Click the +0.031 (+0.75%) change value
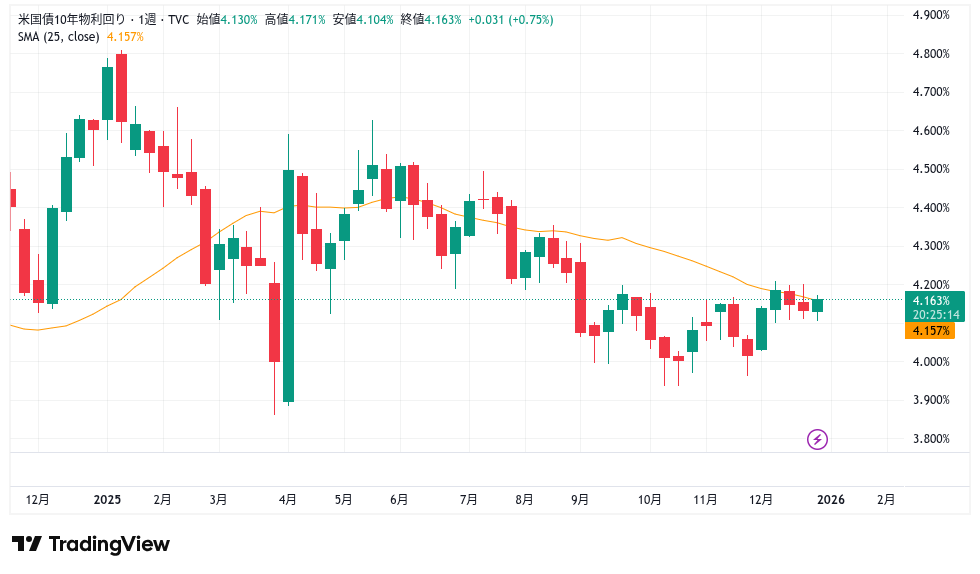980x574 pixels. [x=510, y=19]
